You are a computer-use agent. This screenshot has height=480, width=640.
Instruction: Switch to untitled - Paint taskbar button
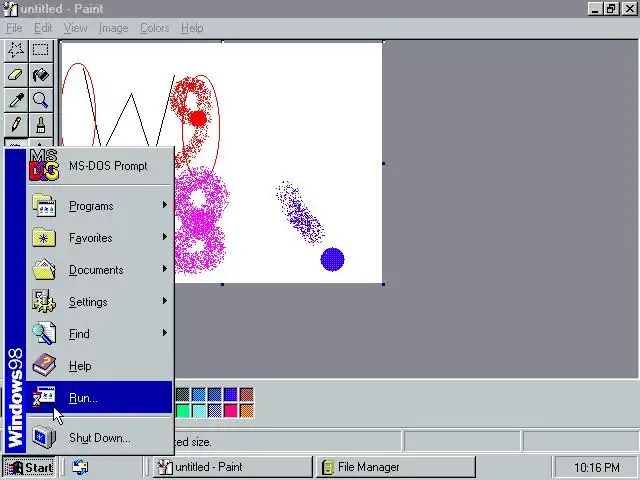pyautogui.click(x=233, y=467)
